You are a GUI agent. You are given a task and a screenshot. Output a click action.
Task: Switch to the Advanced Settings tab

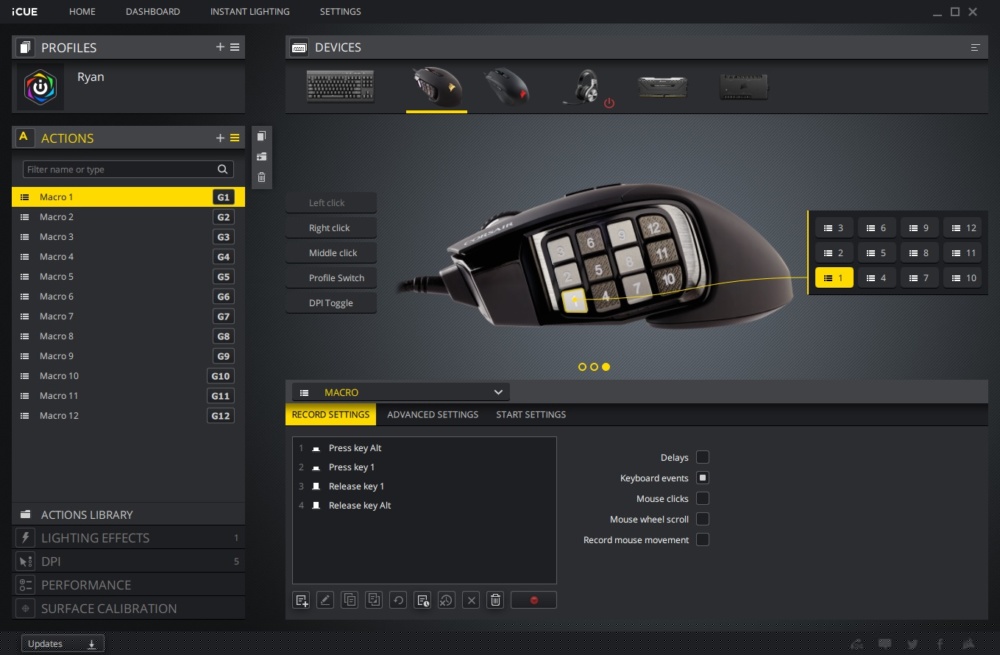(432, 415)
